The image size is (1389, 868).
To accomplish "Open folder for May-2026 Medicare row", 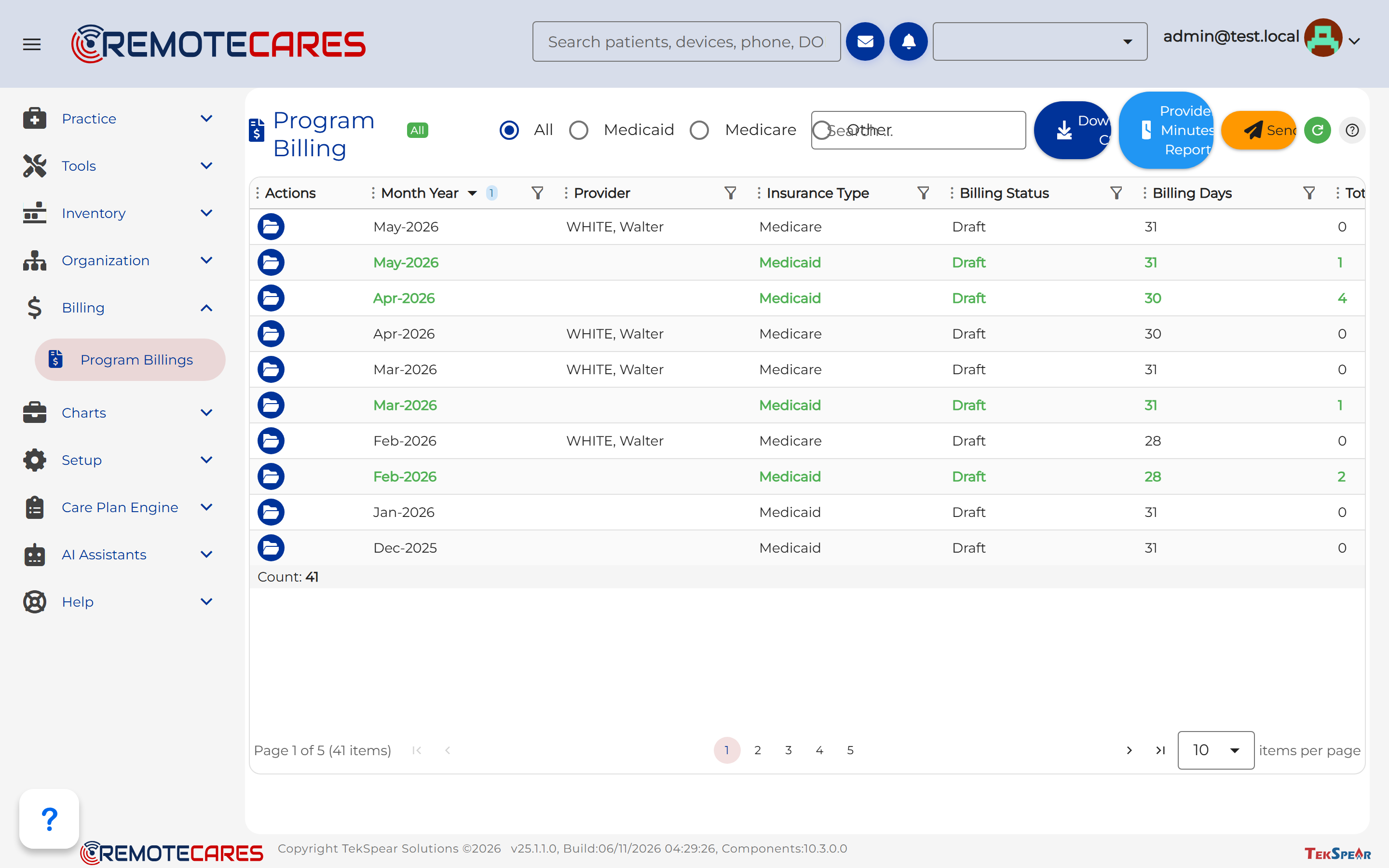I will pos(271,227).
